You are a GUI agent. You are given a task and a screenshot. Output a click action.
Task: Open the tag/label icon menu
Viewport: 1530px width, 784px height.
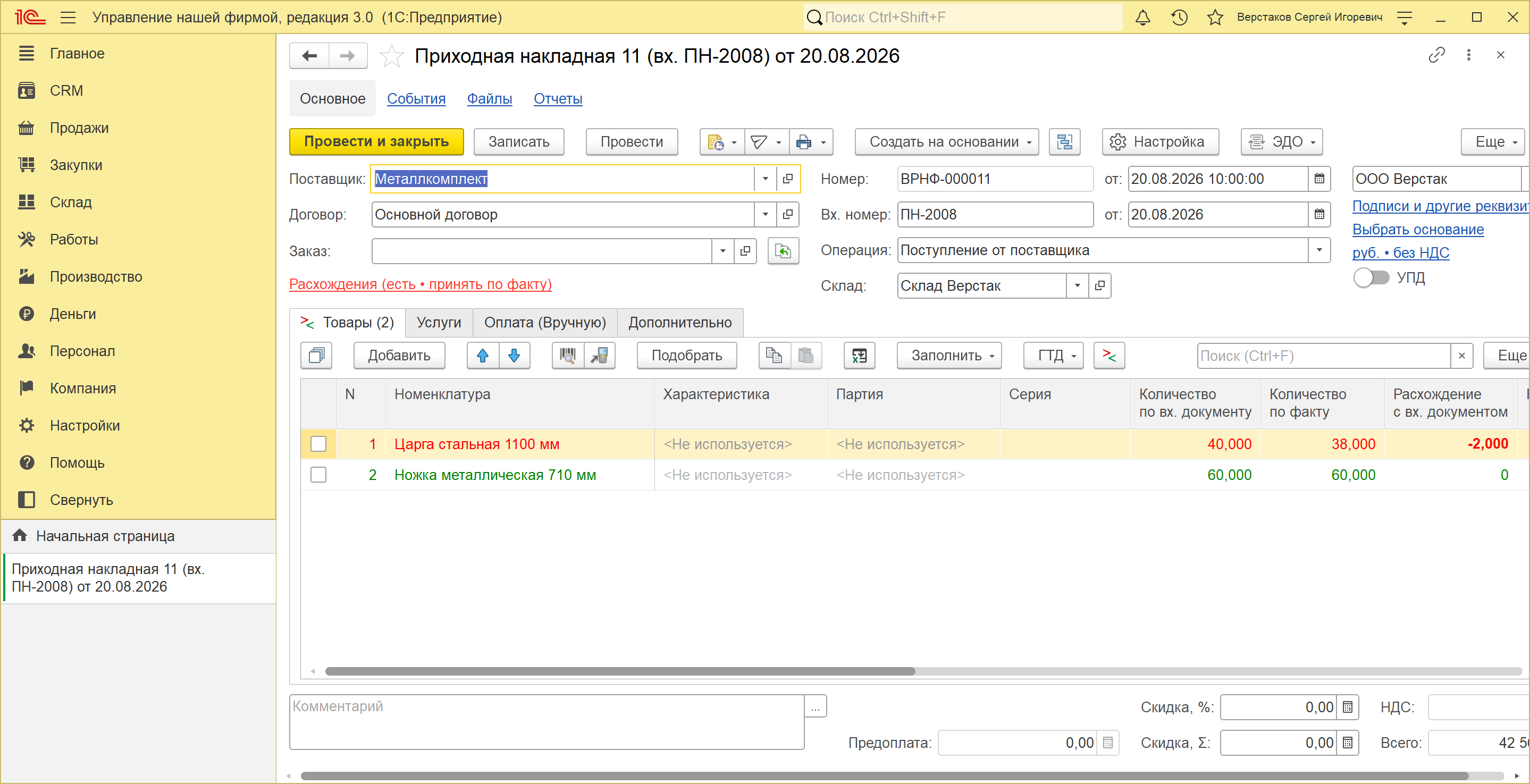pyautogui.click(x=766, y=142)
